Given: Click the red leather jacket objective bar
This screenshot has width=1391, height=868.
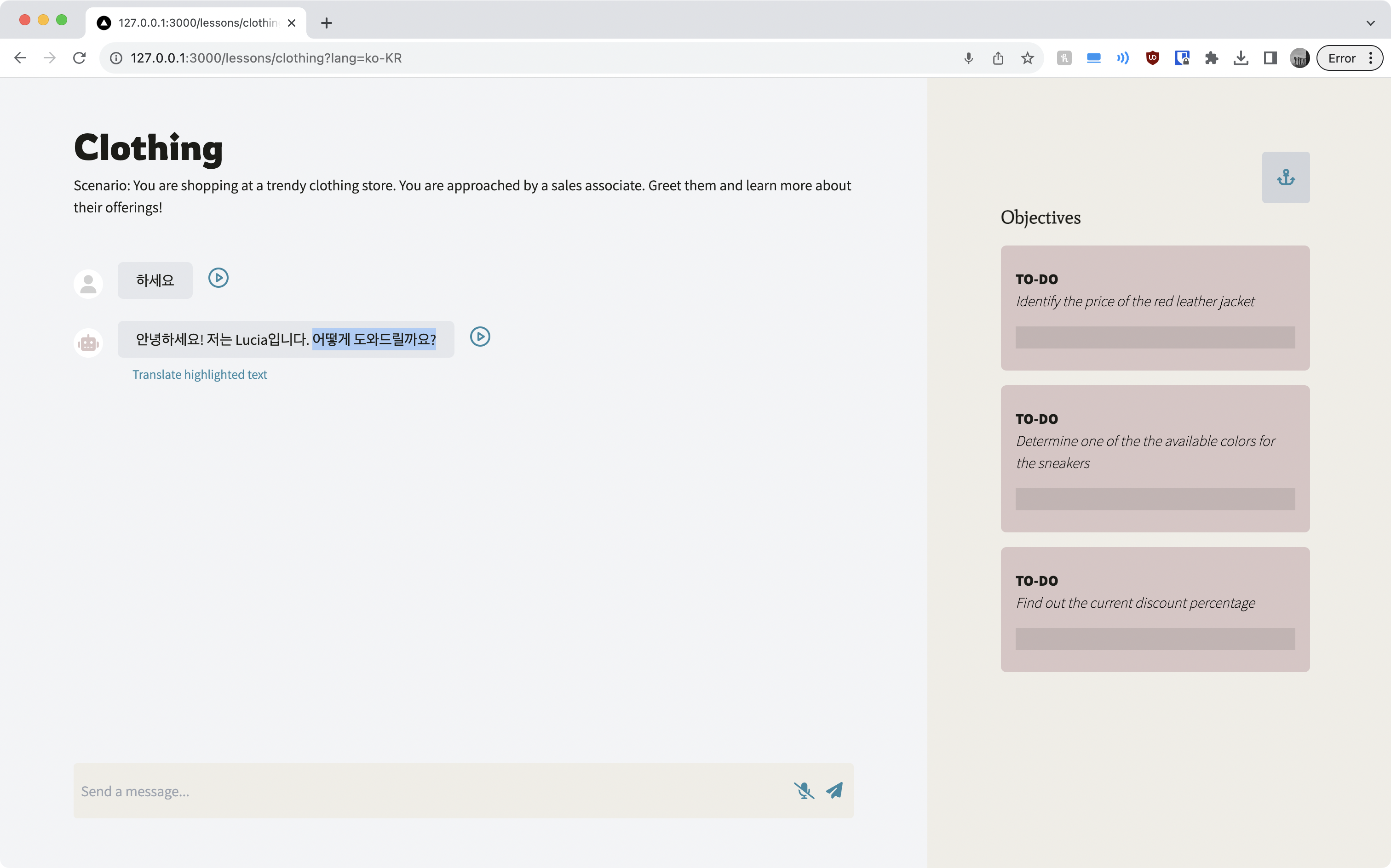Looking at the screenshot, I should (x=1155, y=337).
